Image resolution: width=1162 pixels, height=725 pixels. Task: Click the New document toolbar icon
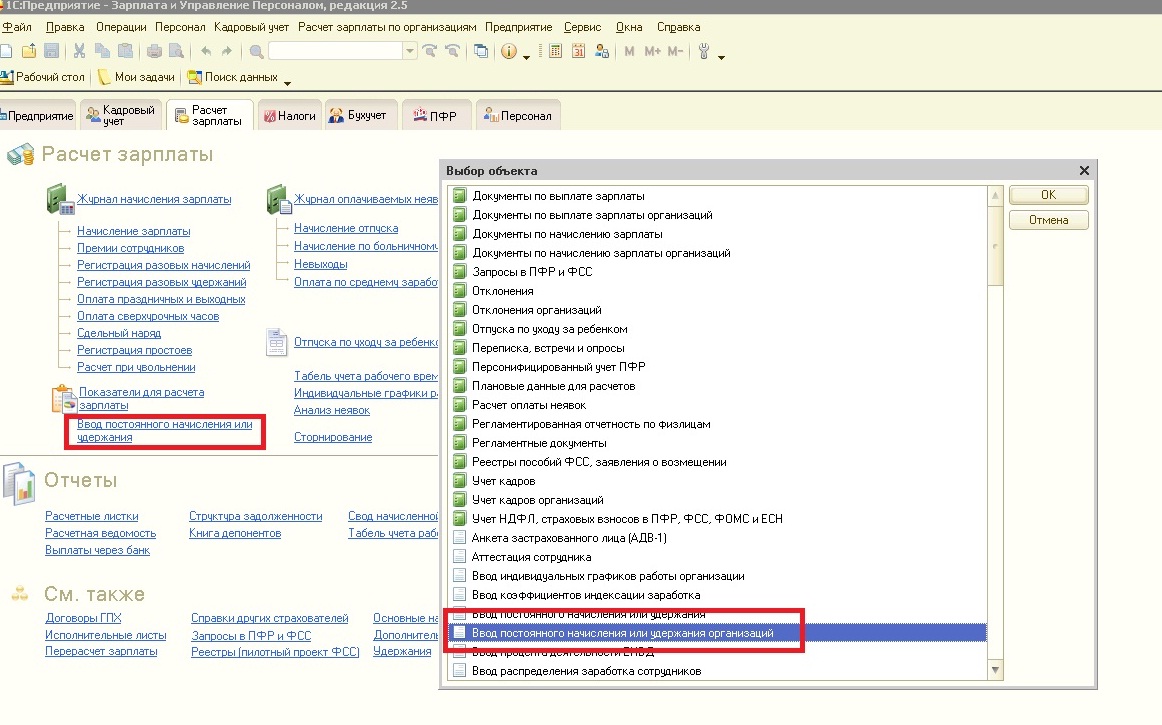pos(6,51)
